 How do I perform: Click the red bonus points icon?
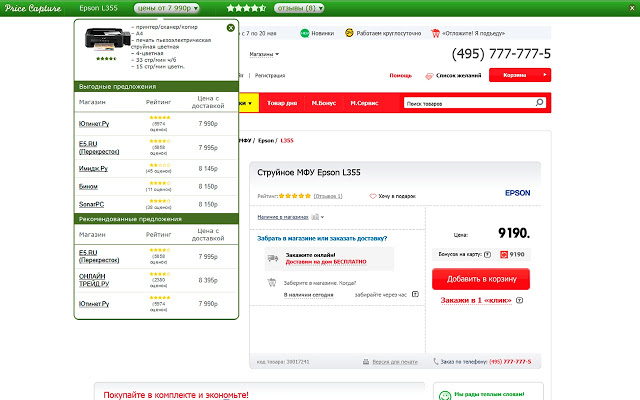pos(504,254)
